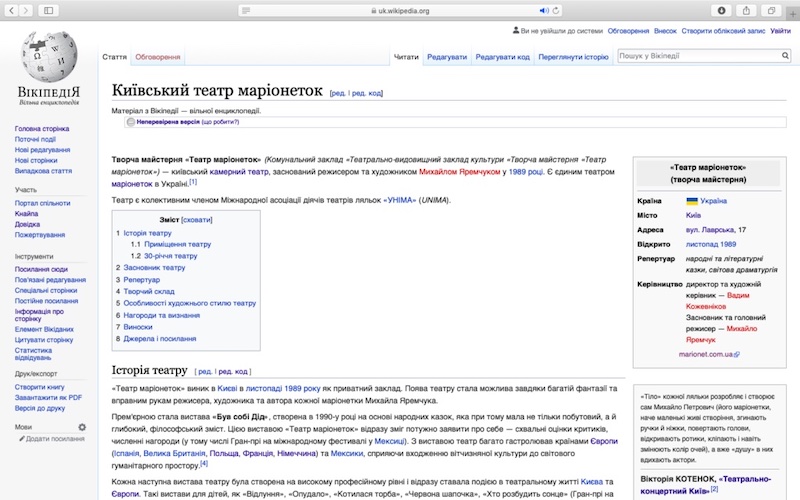Open Постійне посилання
800x500 pixels.
pyautogui.click(x=46, y=301)
